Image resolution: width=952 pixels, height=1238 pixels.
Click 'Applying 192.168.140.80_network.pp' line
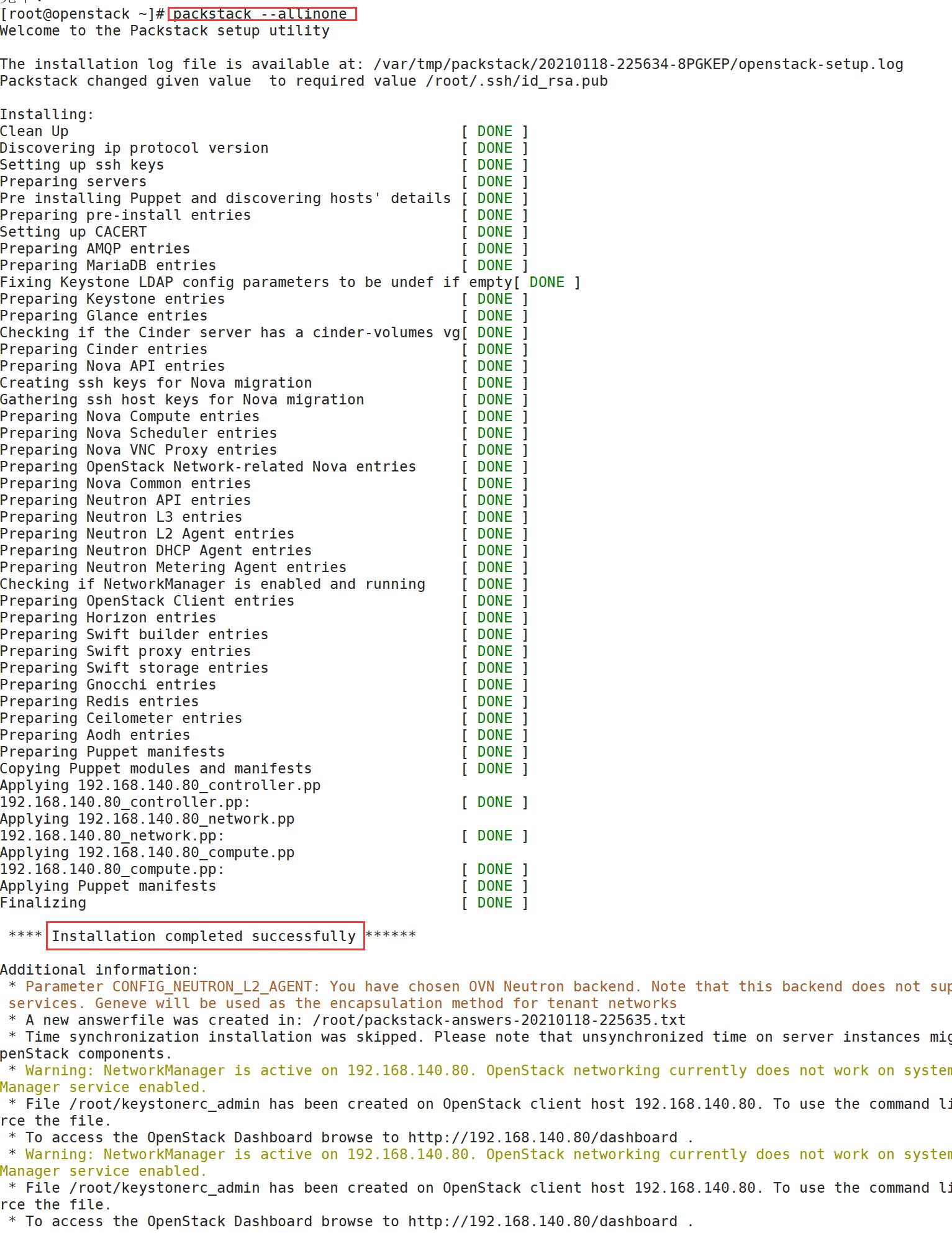click(147, 819)
